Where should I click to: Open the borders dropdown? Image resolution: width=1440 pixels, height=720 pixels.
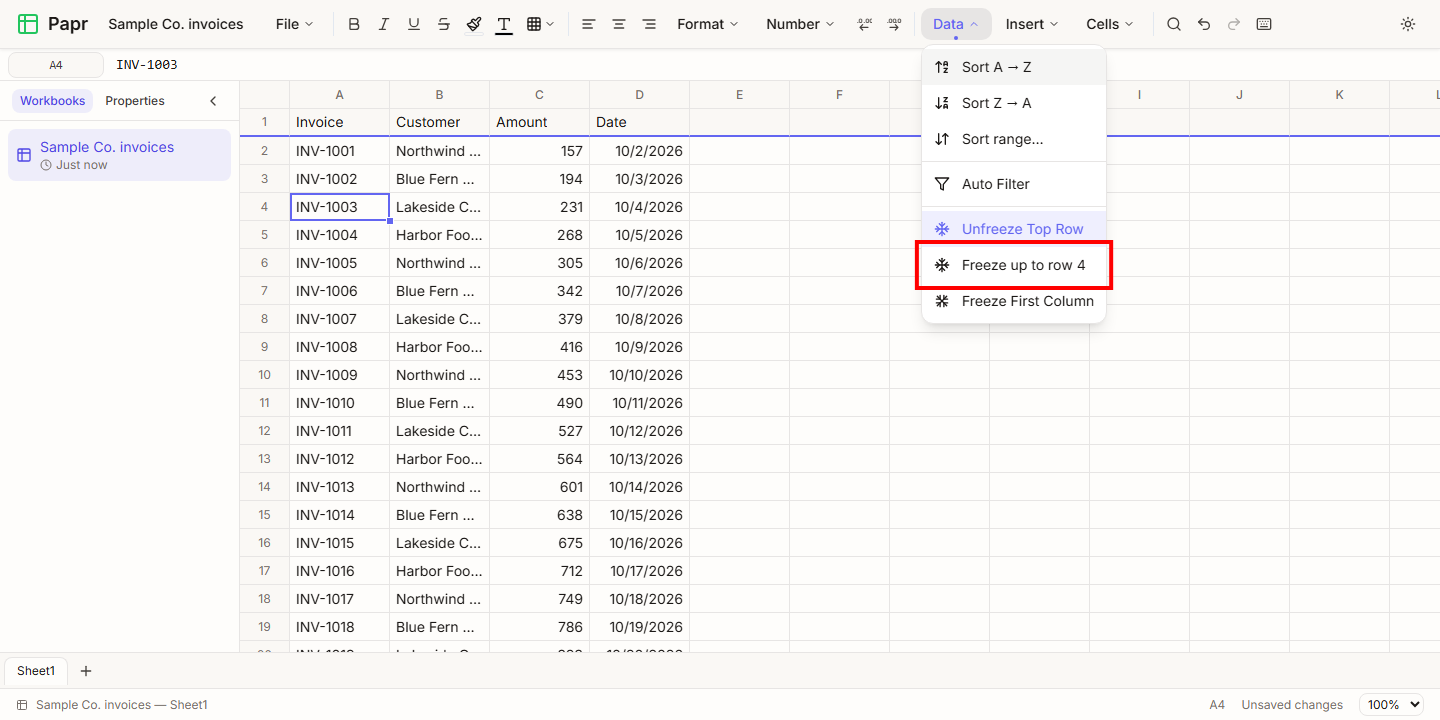coord(540,24)
